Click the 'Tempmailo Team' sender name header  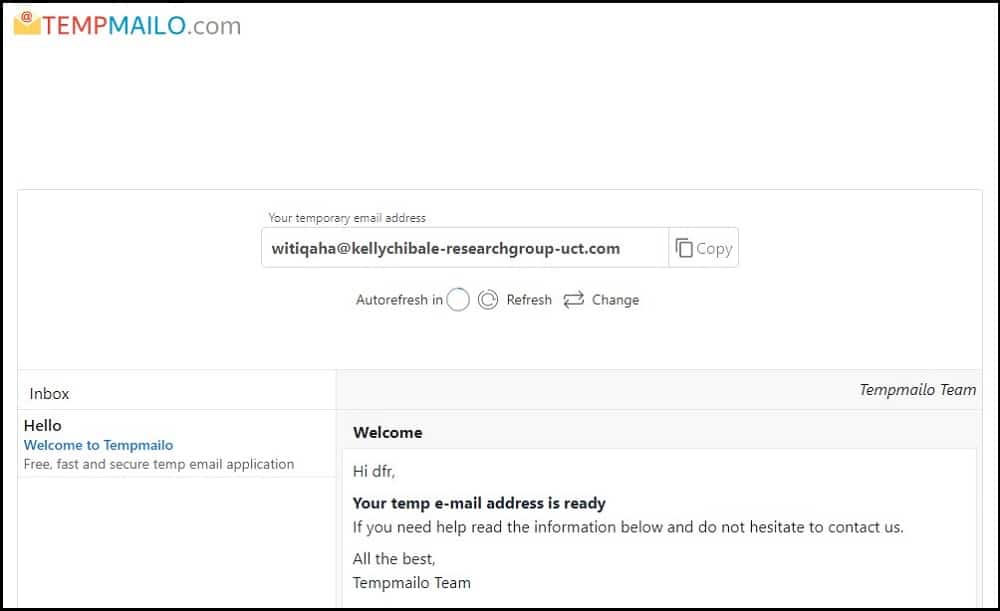917,390
